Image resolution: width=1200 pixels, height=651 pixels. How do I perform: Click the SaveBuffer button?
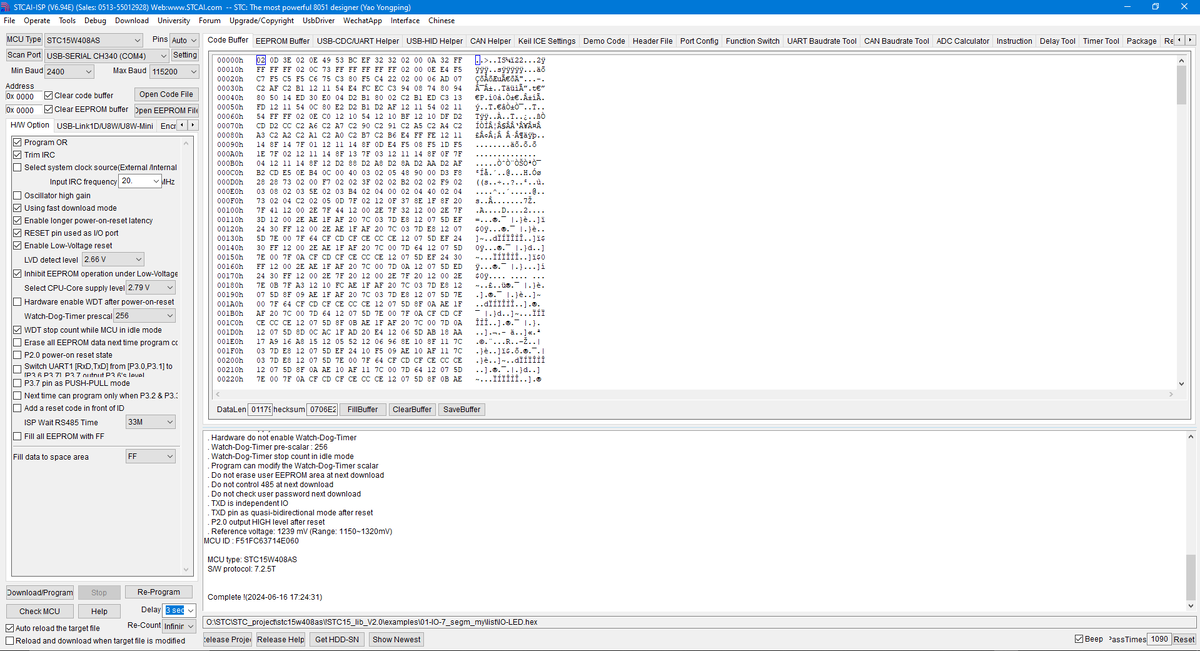tap(462, 409)
